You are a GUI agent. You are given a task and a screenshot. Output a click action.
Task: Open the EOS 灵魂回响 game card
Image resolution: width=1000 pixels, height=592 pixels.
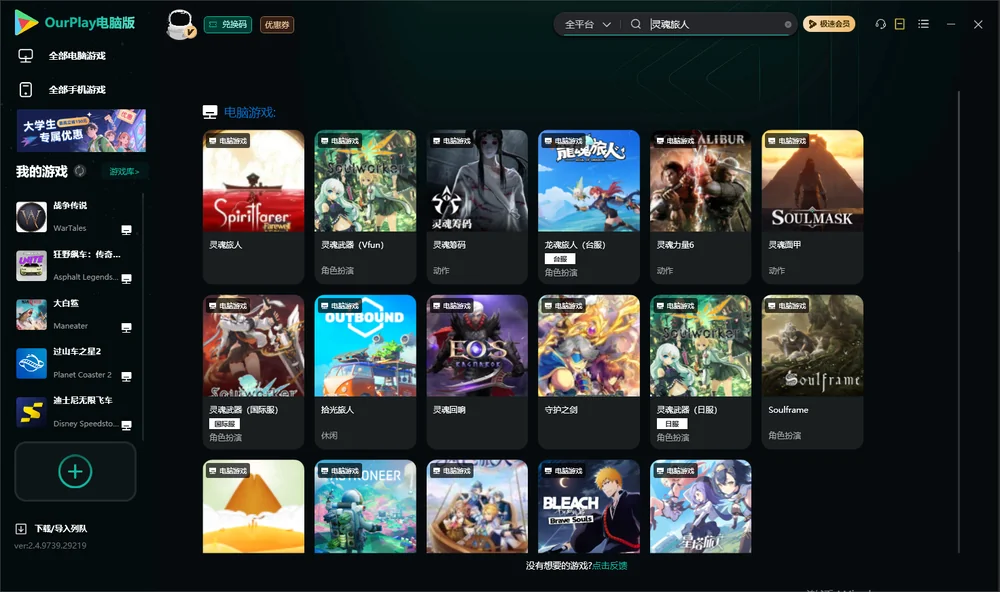click(477, 371)
